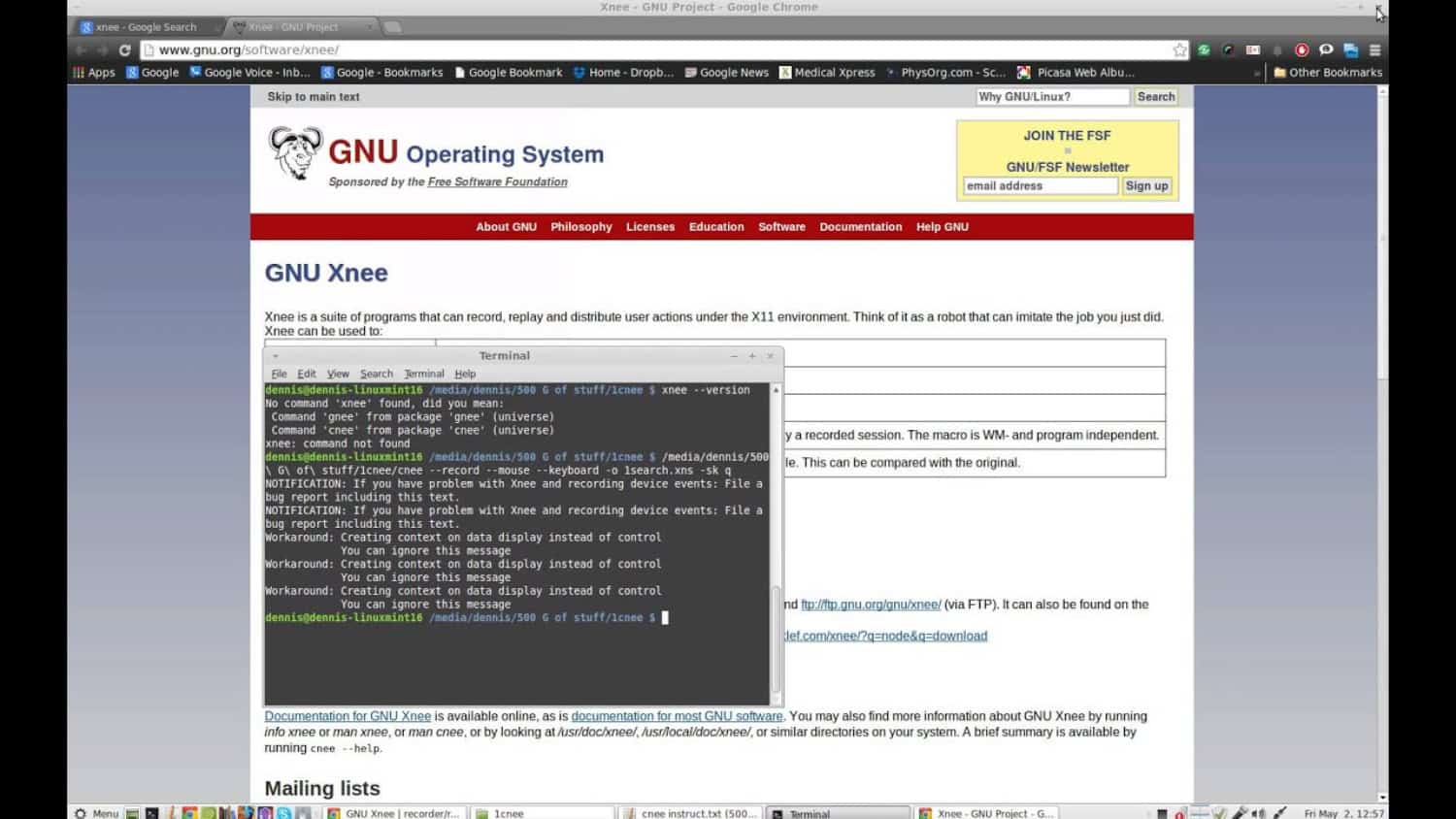Expand the Other Bookmarks folder

[x=1327, y=72]
